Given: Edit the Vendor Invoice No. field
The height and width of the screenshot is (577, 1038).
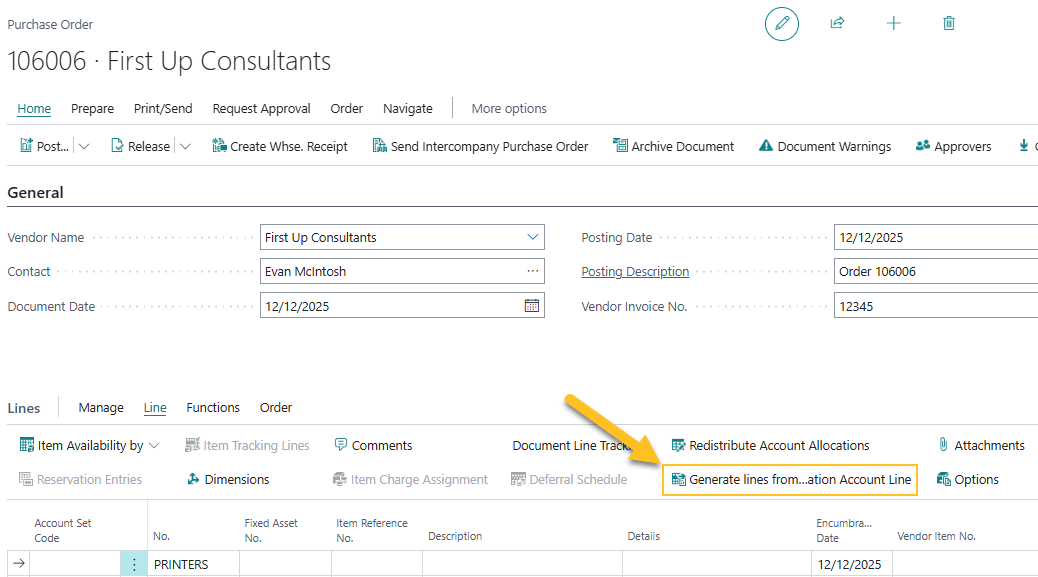Looking at the screenshot, I should (x=930, y=305).
